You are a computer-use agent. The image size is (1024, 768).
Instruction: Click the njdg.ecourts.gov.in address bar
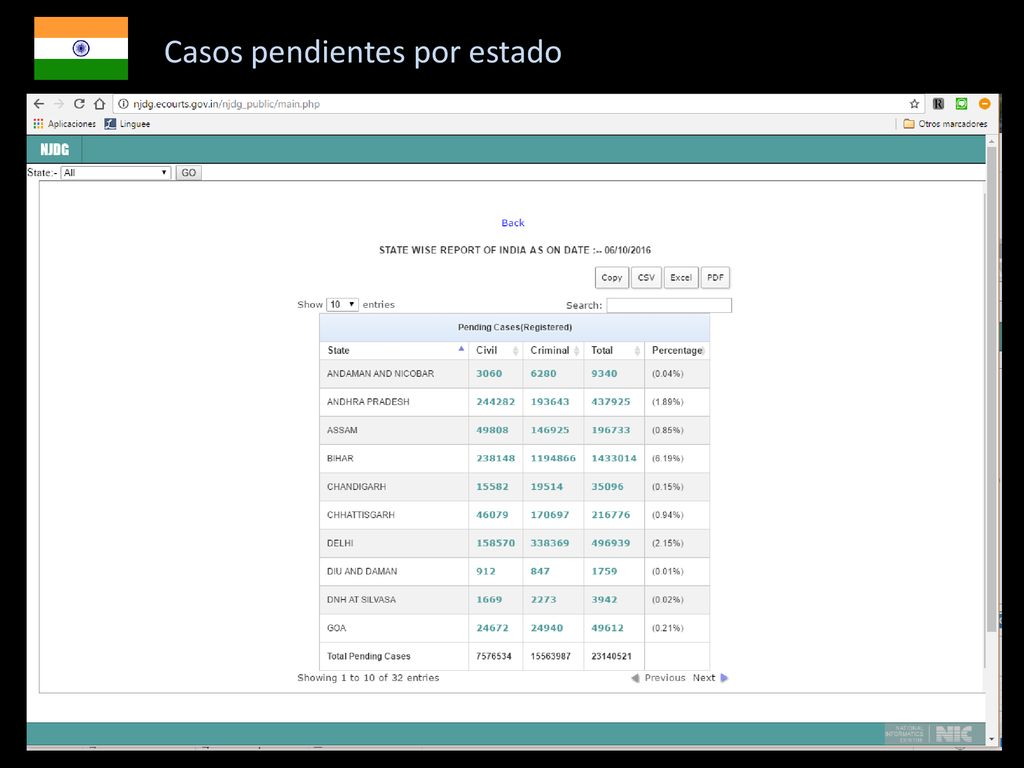pyautogui.click(x=509, y=104)
